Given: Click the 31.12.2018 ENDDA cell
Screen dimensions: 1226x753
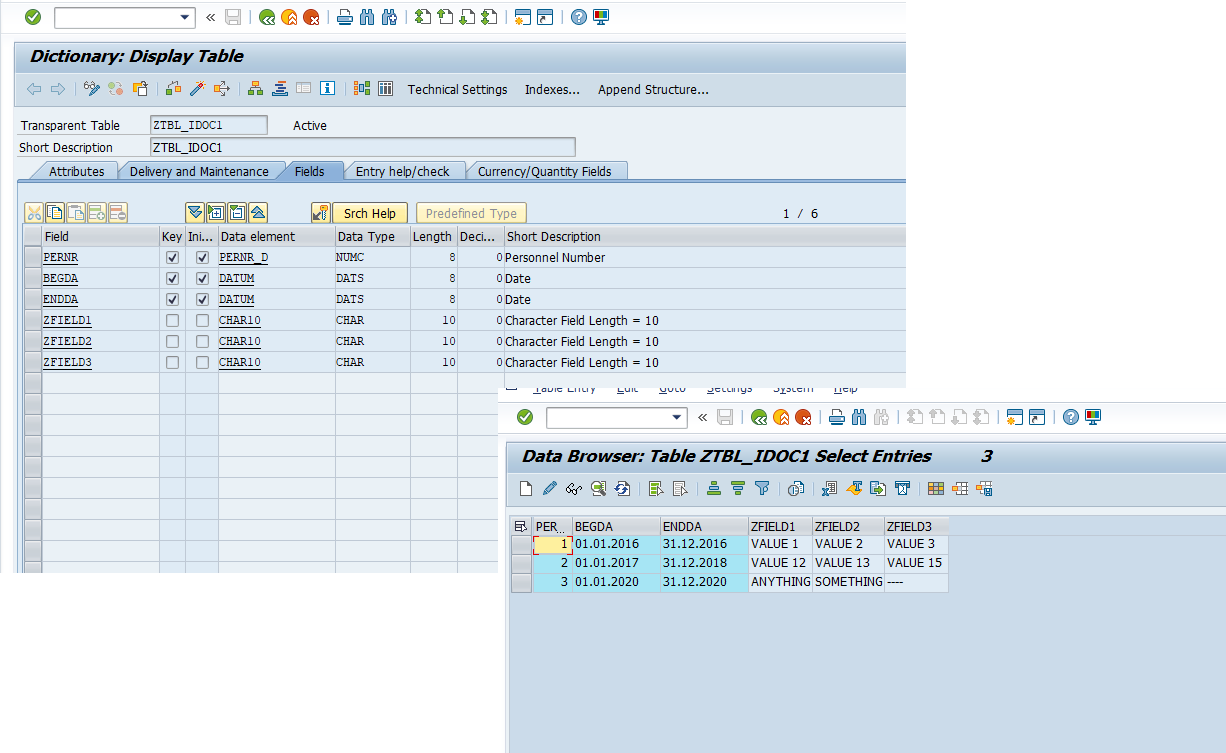Looking at the screenshot, I should tap(704, 563).
